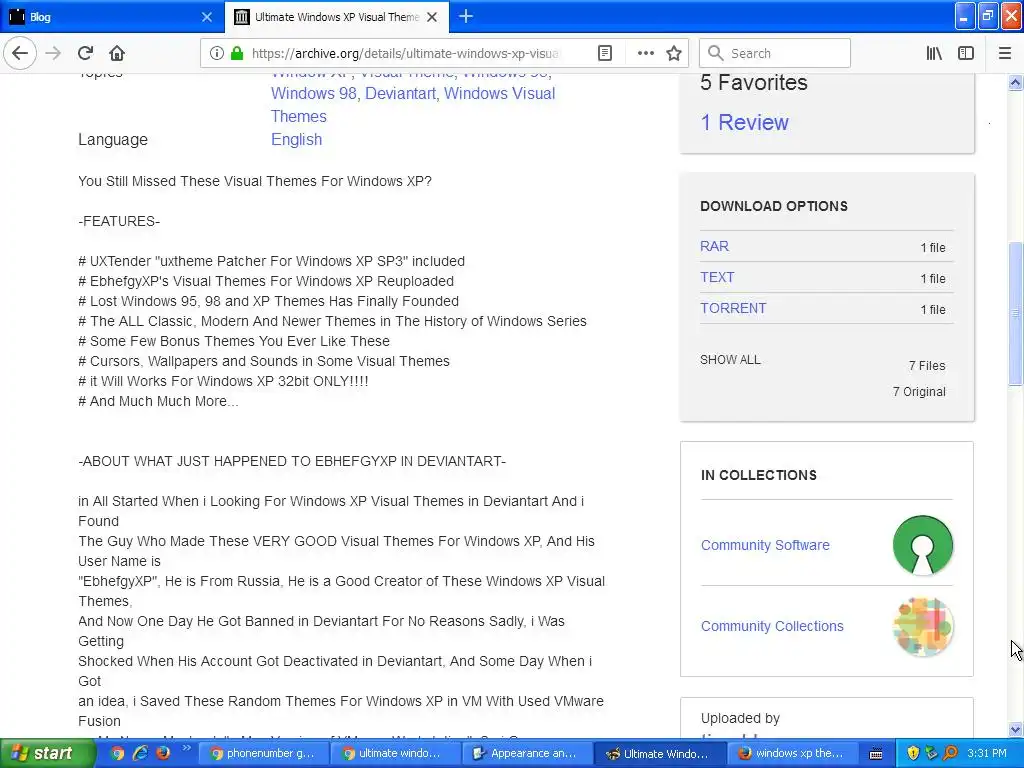The image size is (1024, 768).
Task: Open the Firefox hamburger menu
Action: click(1005, 53)
